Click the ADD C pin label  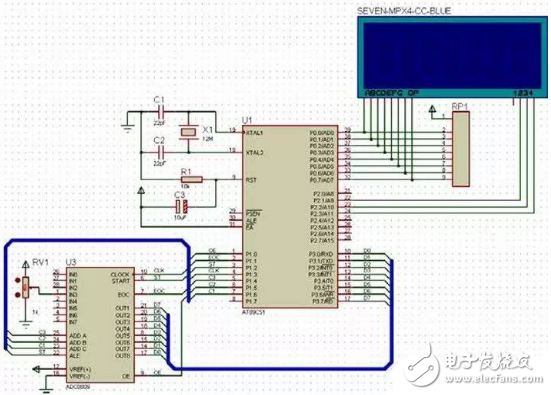coord(78,349)
